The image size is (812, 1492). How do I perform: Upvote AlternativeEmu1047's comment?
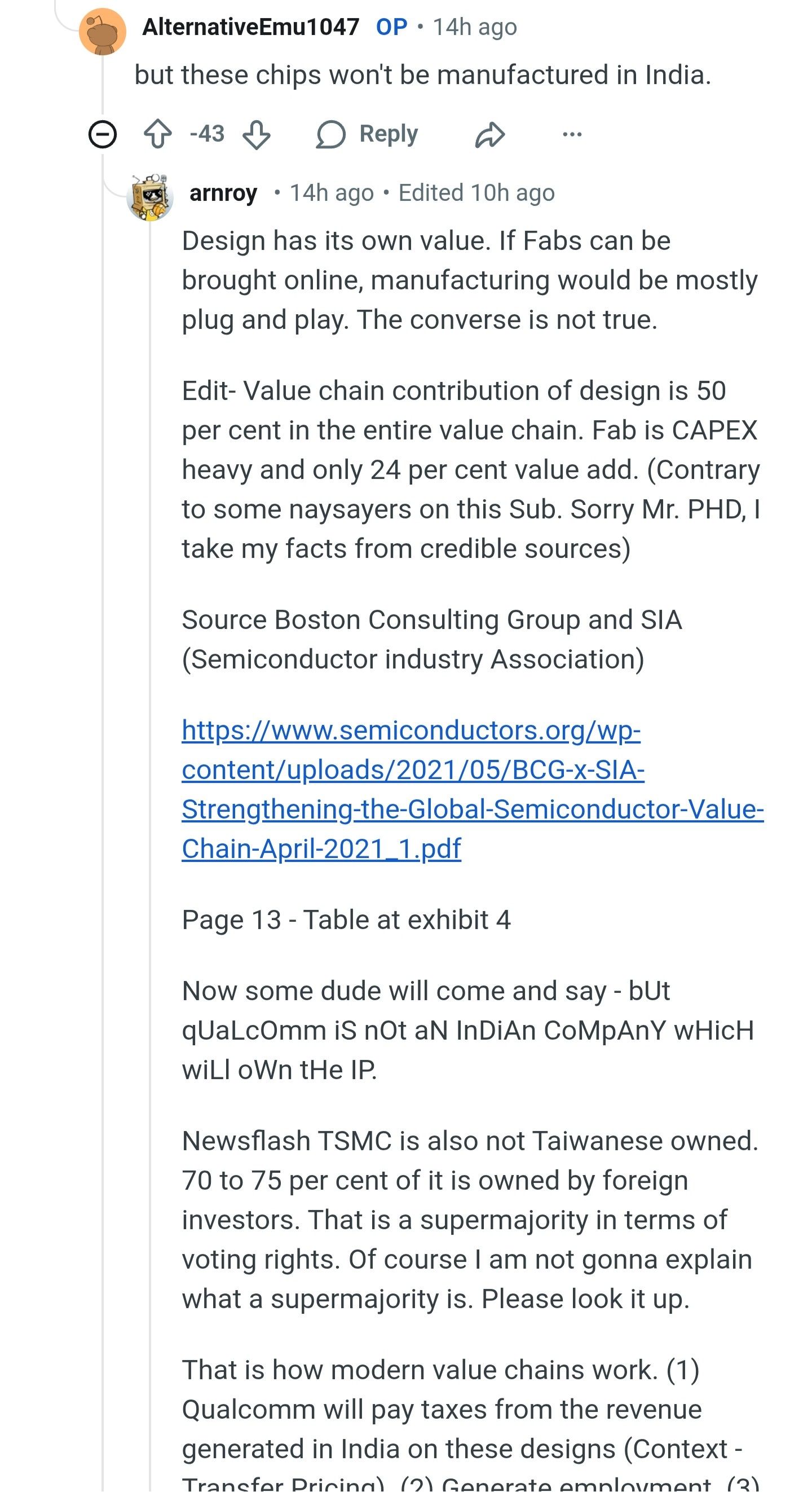[x=157, y=134]
